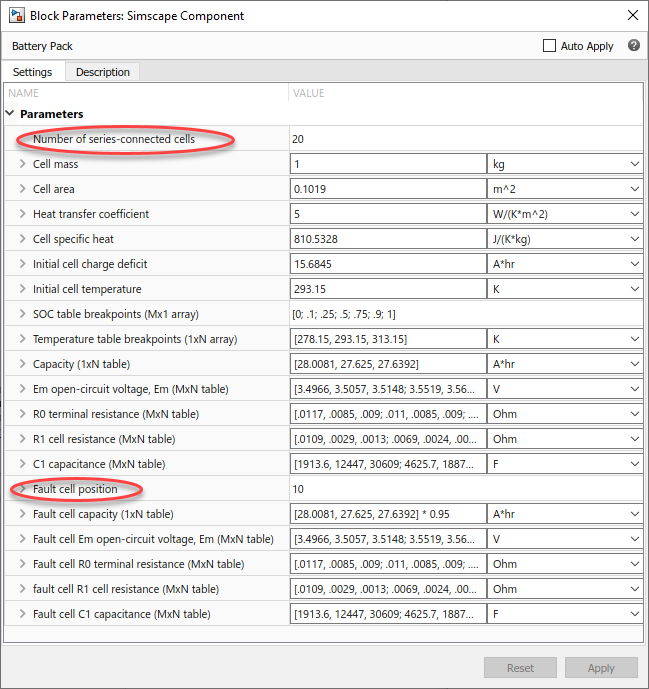Image resolution: width=649 pixels, height=689 pixels.
Task: Expand the Cell area row
Action: coord(22,189)
